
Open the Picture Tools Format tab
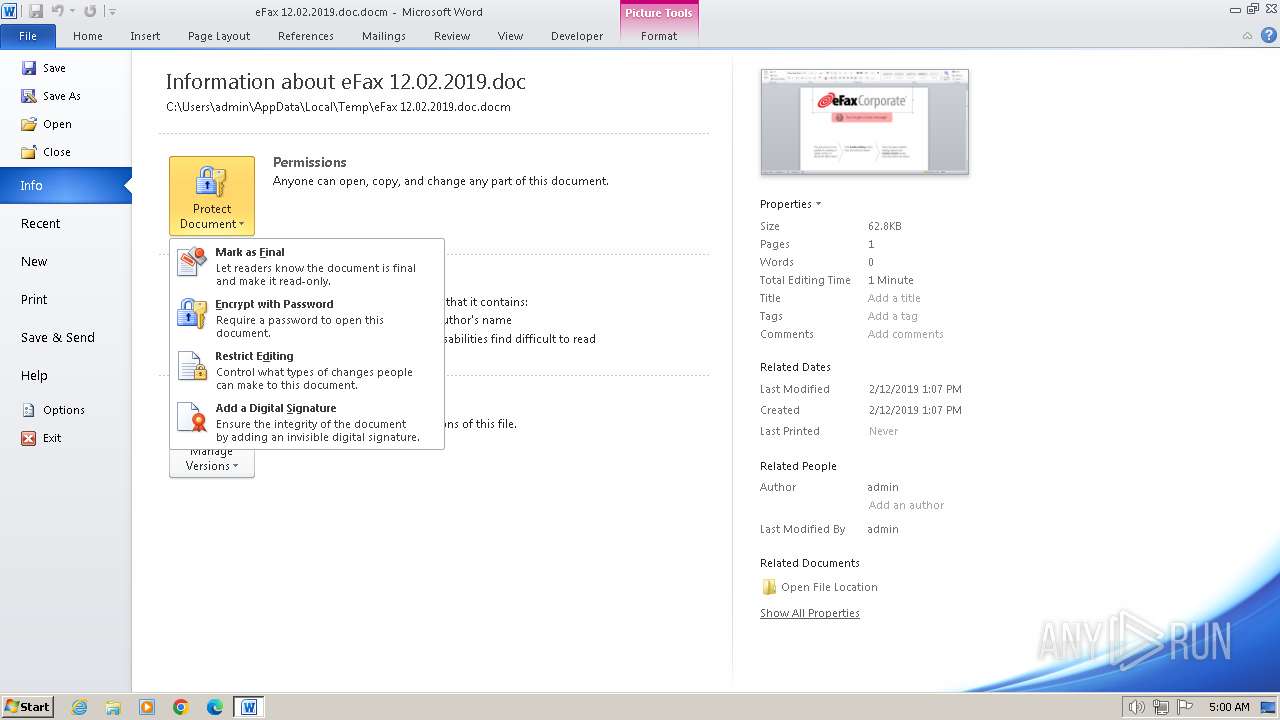click(659, 36)
